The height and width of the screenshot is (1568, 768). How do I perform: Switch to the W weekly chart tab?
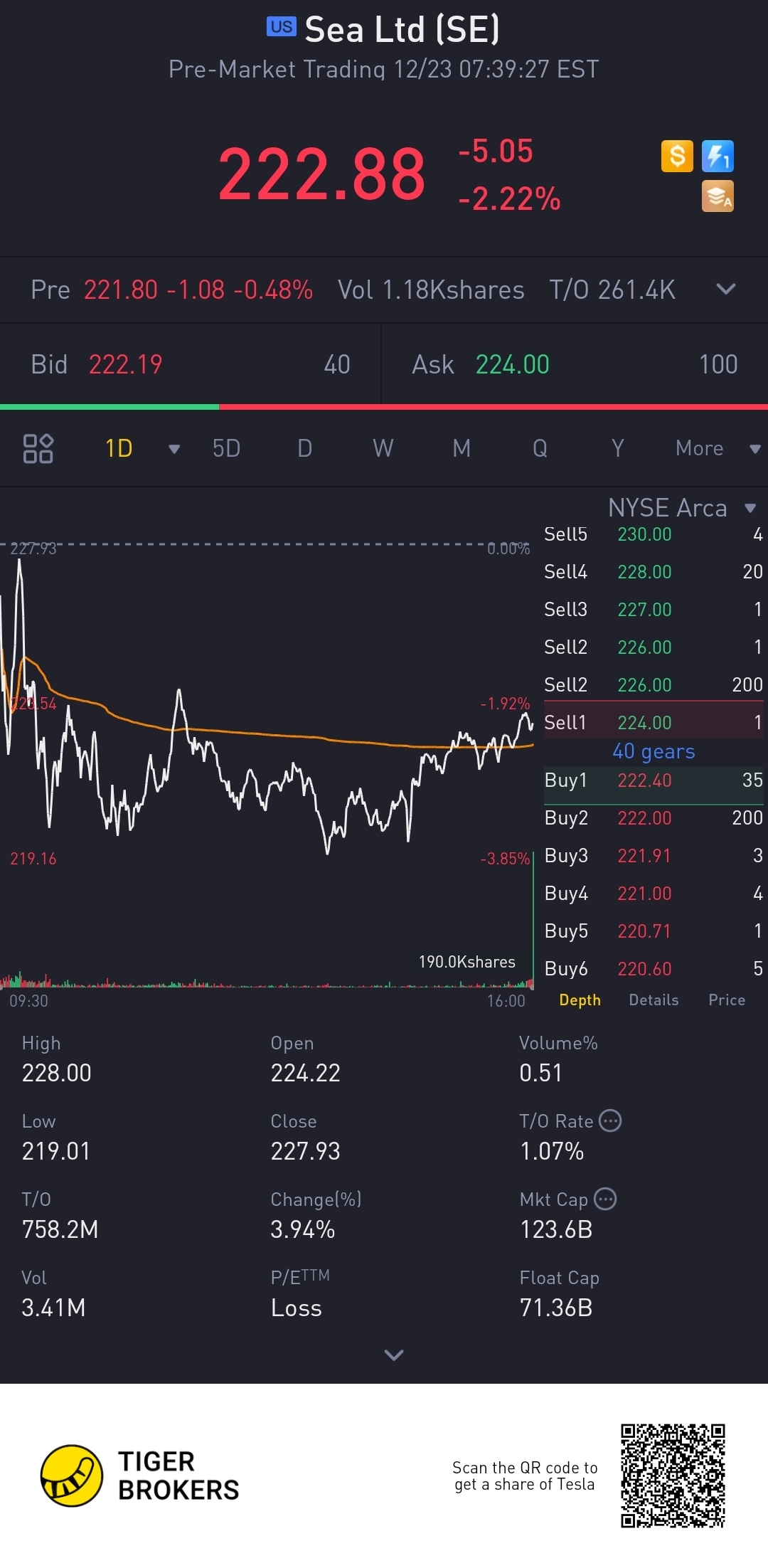(383, 448)
